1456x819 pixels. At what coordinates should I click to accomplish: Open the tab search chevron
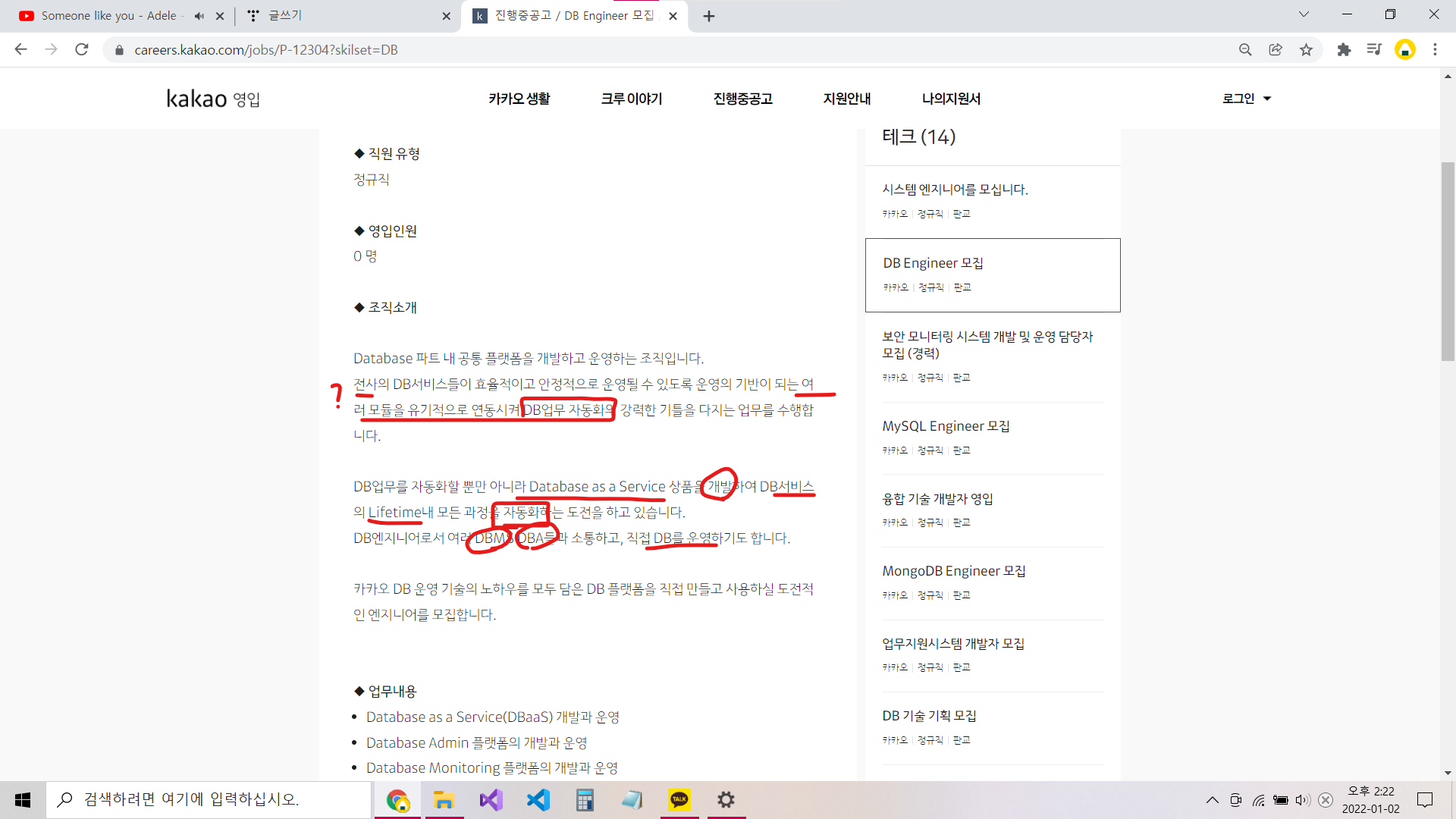1304,14
